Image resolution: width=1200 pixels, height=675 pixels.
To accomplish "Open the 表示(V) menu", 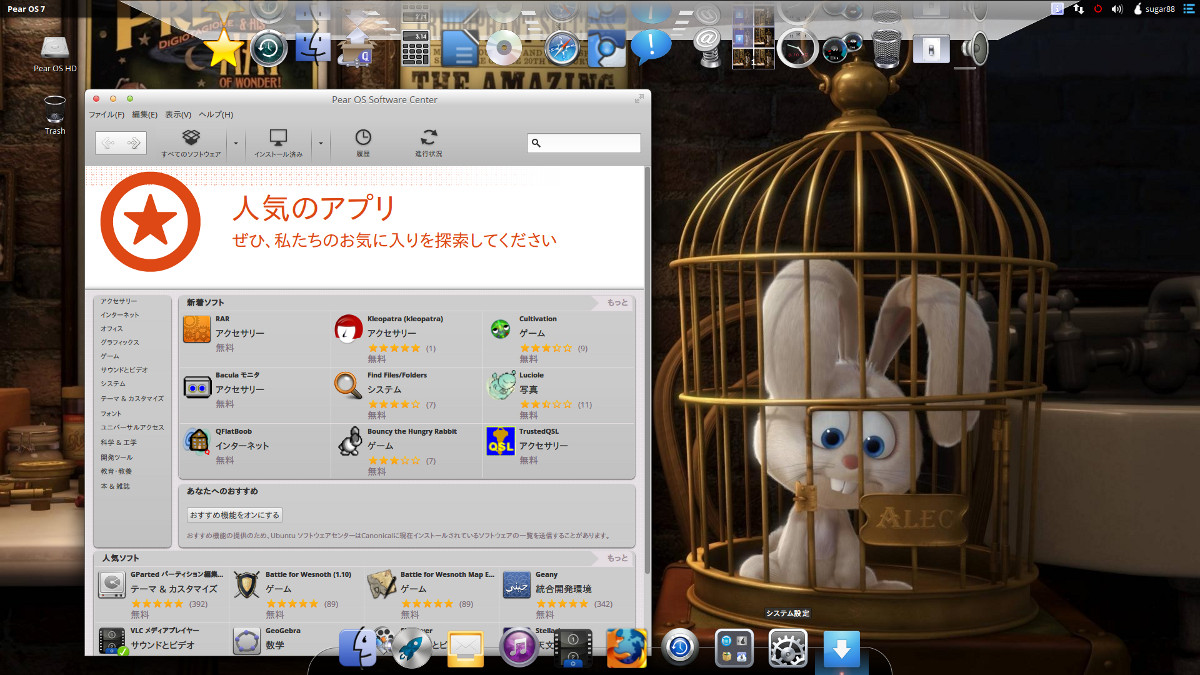I will (178, 115).
